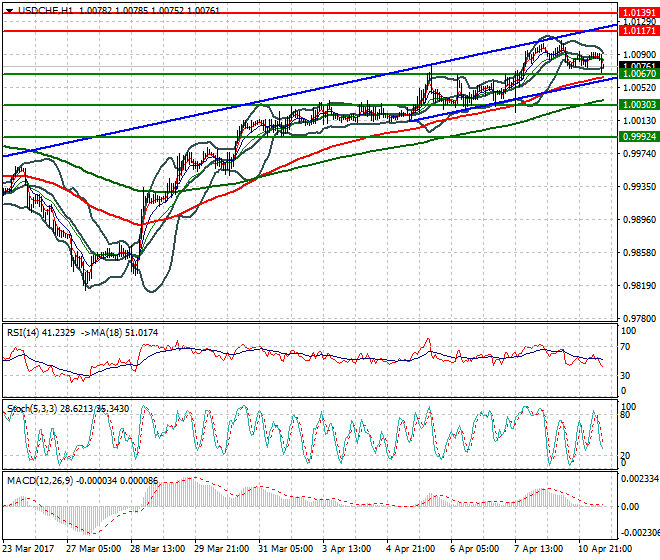This screenshot has width=660, height=560.
Task: Click the 31 Mar 05:00 time label
Action: click(285, 549)
